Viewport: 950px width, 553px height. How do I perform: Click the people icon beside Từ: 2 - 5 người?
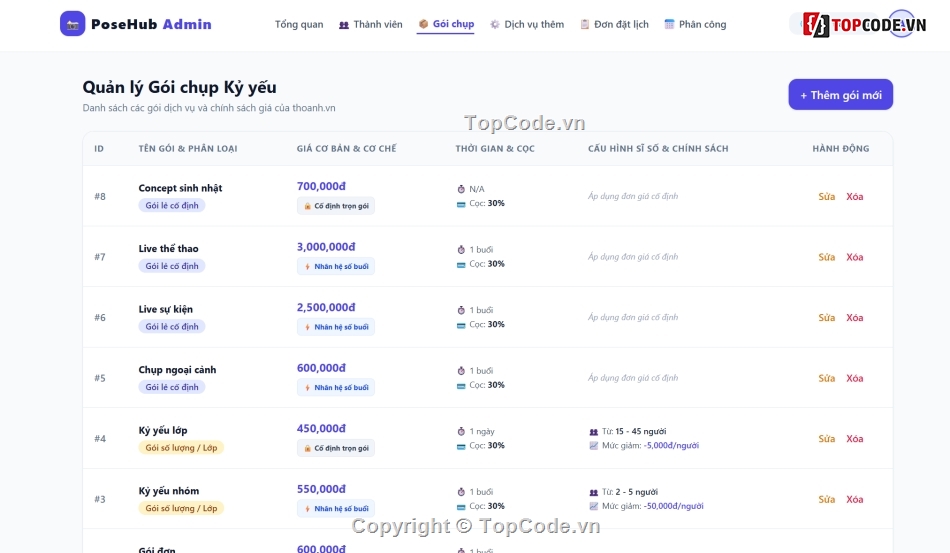pyautogui.click(x=594, y=492)
